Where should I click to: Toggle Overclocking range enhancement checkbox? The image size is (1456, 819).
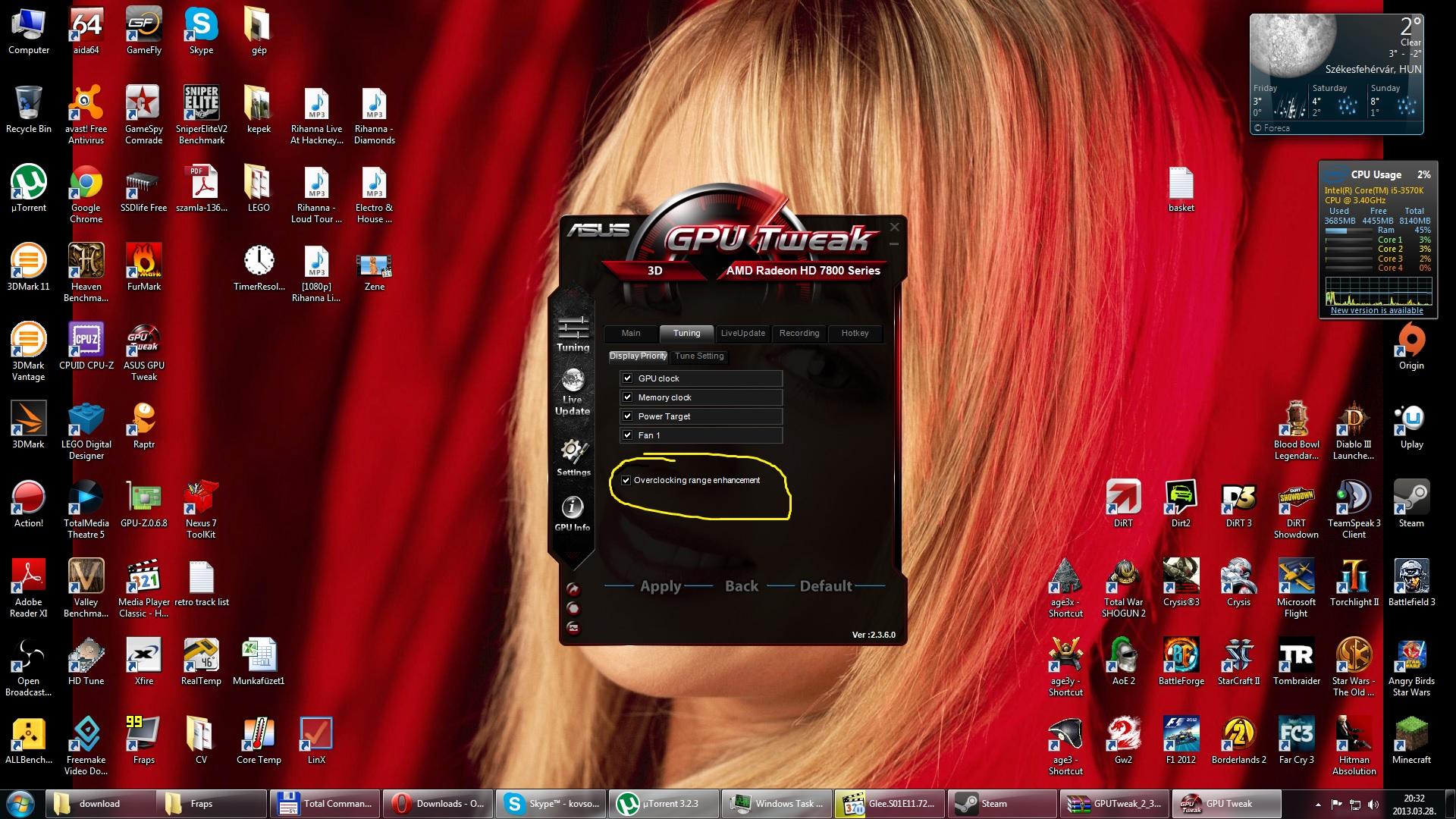tap(626, 480)
